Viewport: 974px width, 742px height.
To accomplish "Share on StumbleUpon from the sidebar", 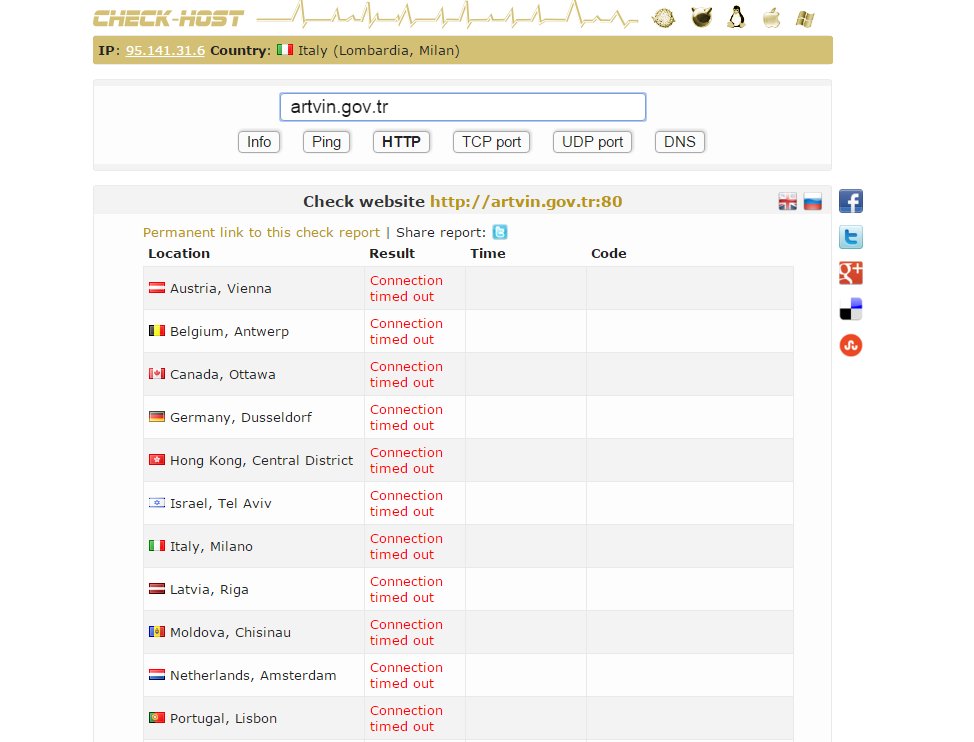I will (x=851, y=345).
